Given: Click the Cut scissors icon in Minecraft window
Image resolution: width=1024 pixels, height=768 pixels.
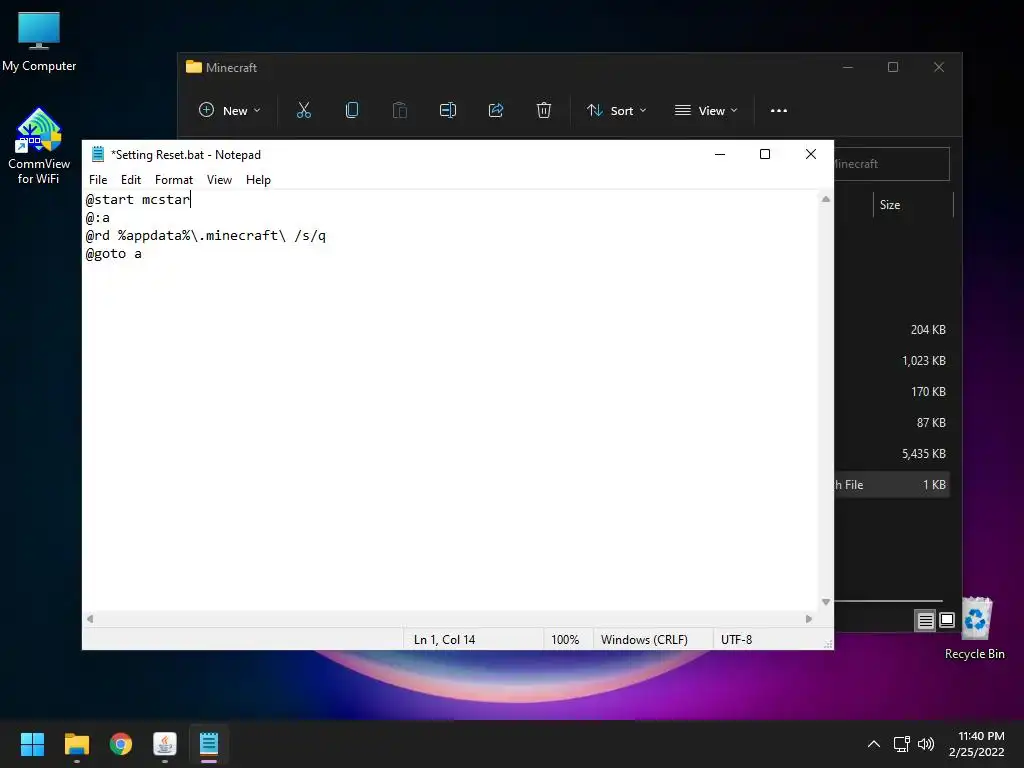Looking at the screenshot, I should click(304, 110).
